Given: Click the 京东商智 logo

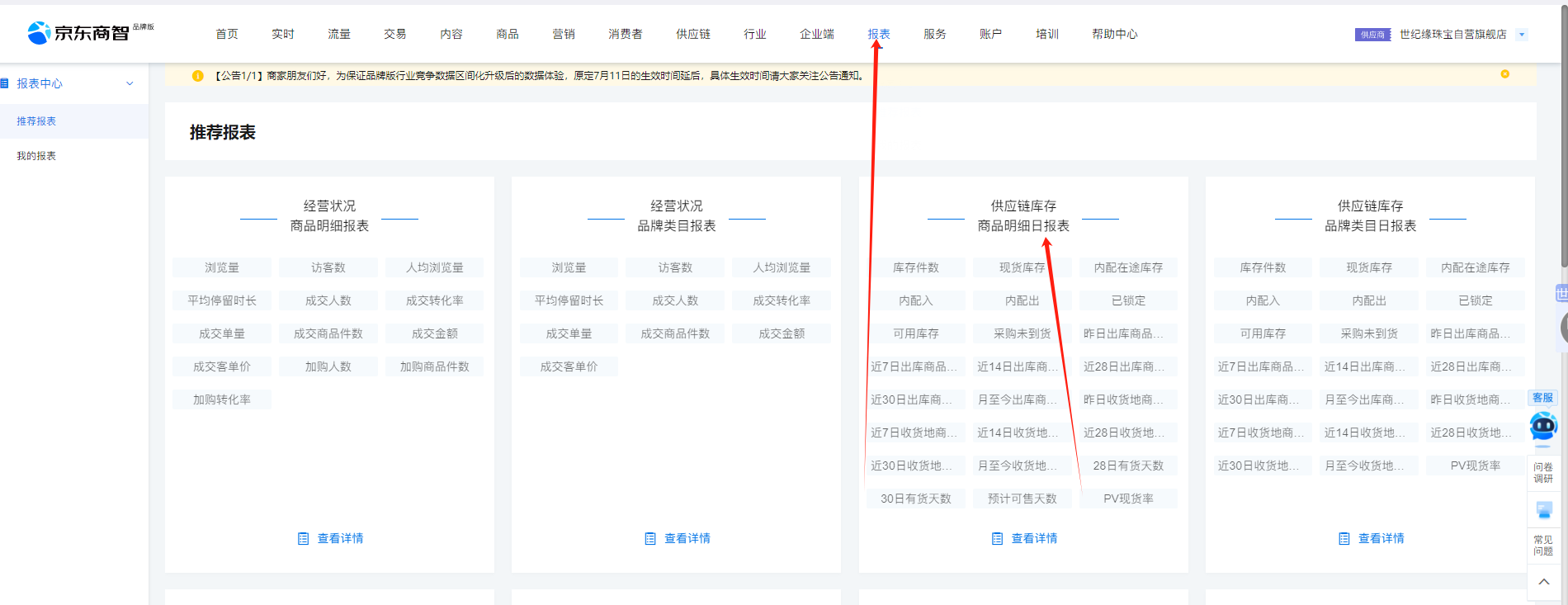Looking at the screenshot, I should [x=79, y=33].
